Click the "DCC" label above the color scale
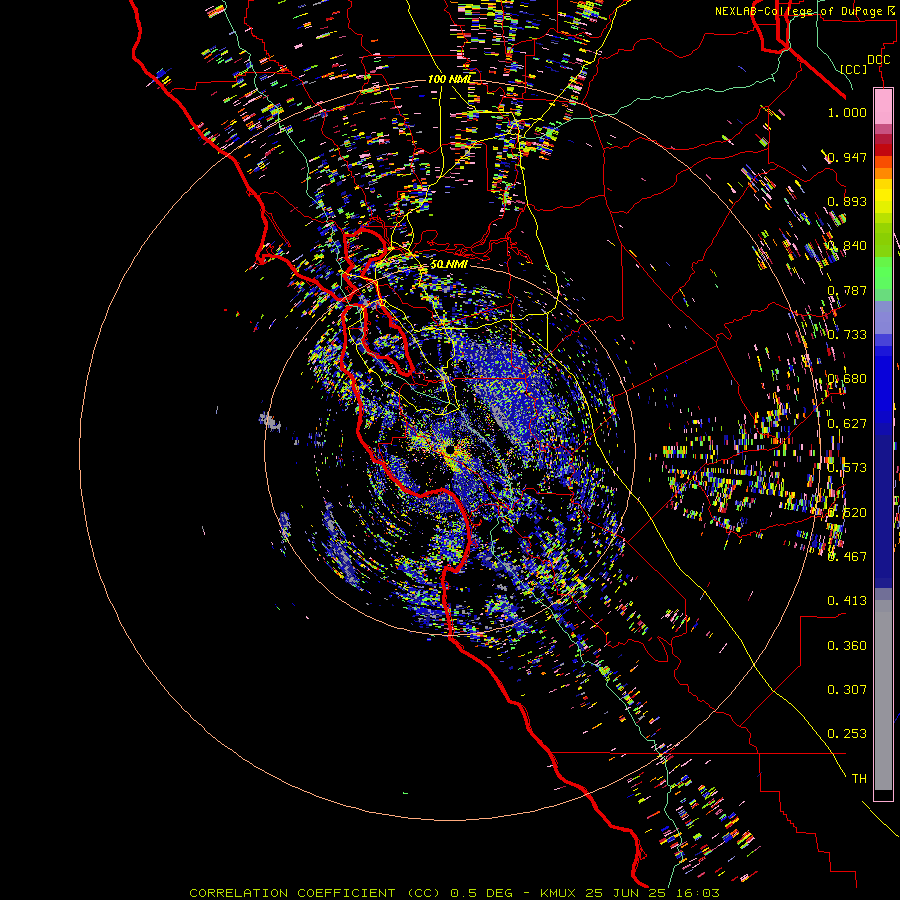Screen dimensions: 900x900 tap(878, 60)
